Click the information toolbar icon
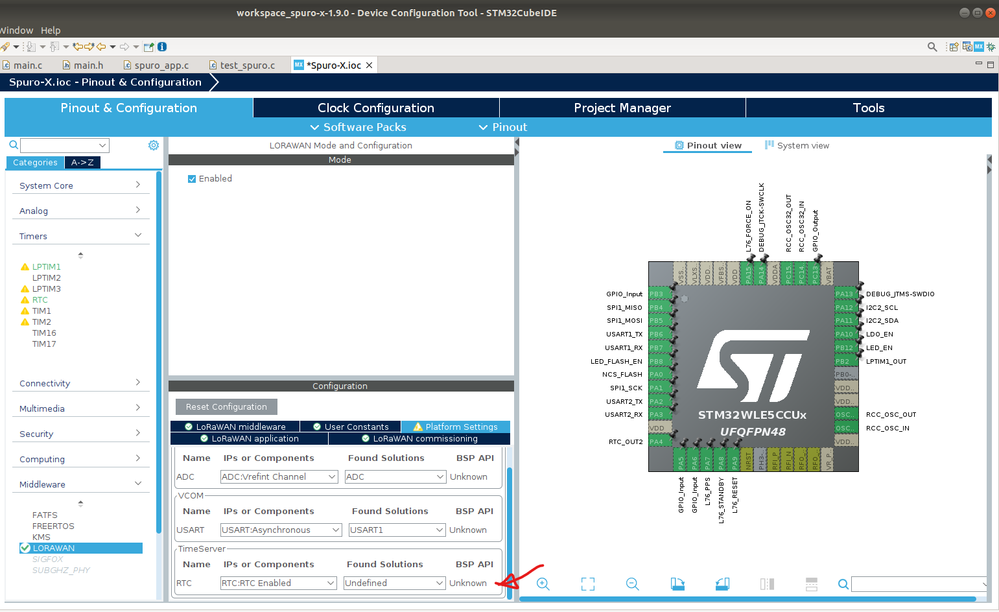This screenshot has height=612, width=999. (162, 46)
